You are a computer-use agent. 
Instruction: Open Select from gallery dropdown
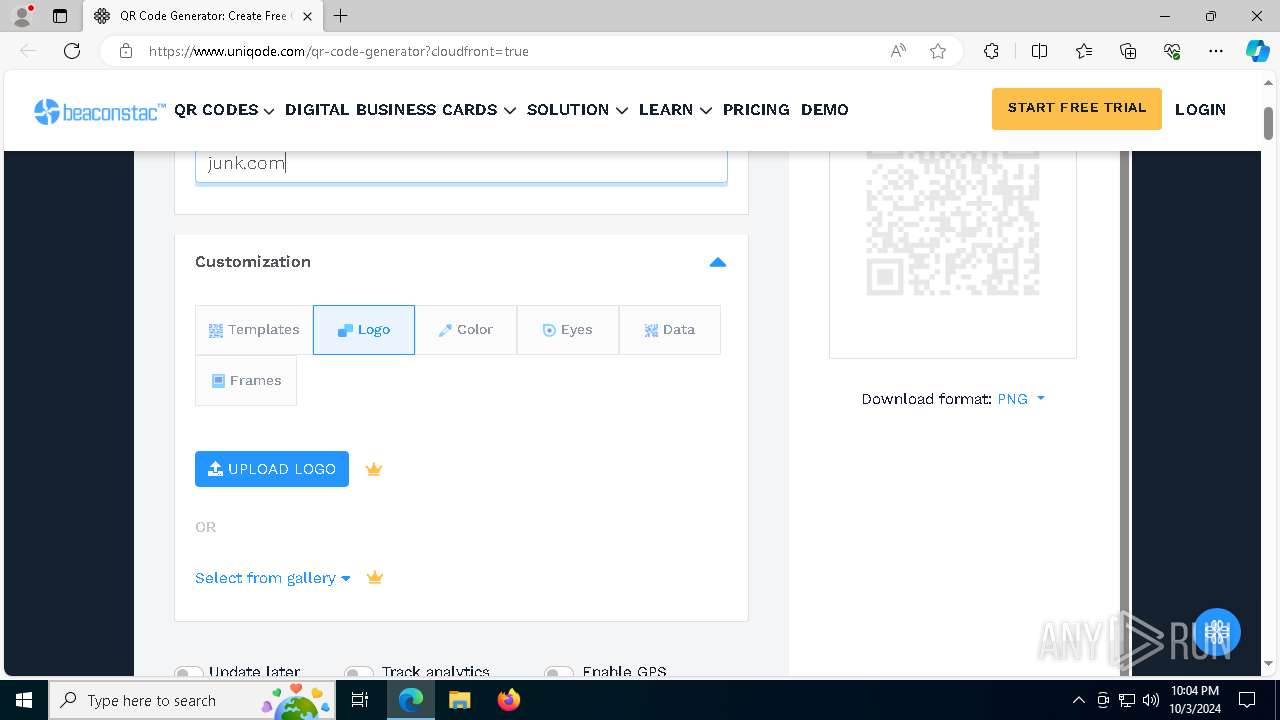point(273,578)
